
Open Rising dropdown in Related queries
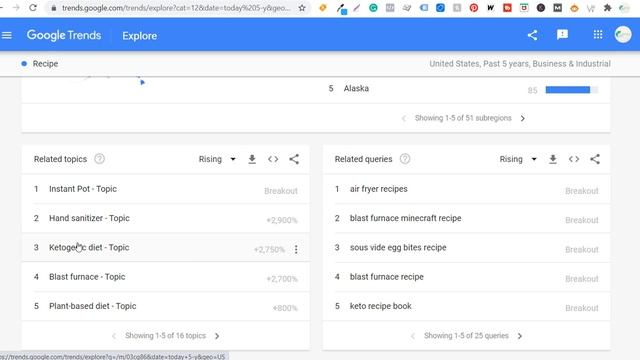pos(518,159)
